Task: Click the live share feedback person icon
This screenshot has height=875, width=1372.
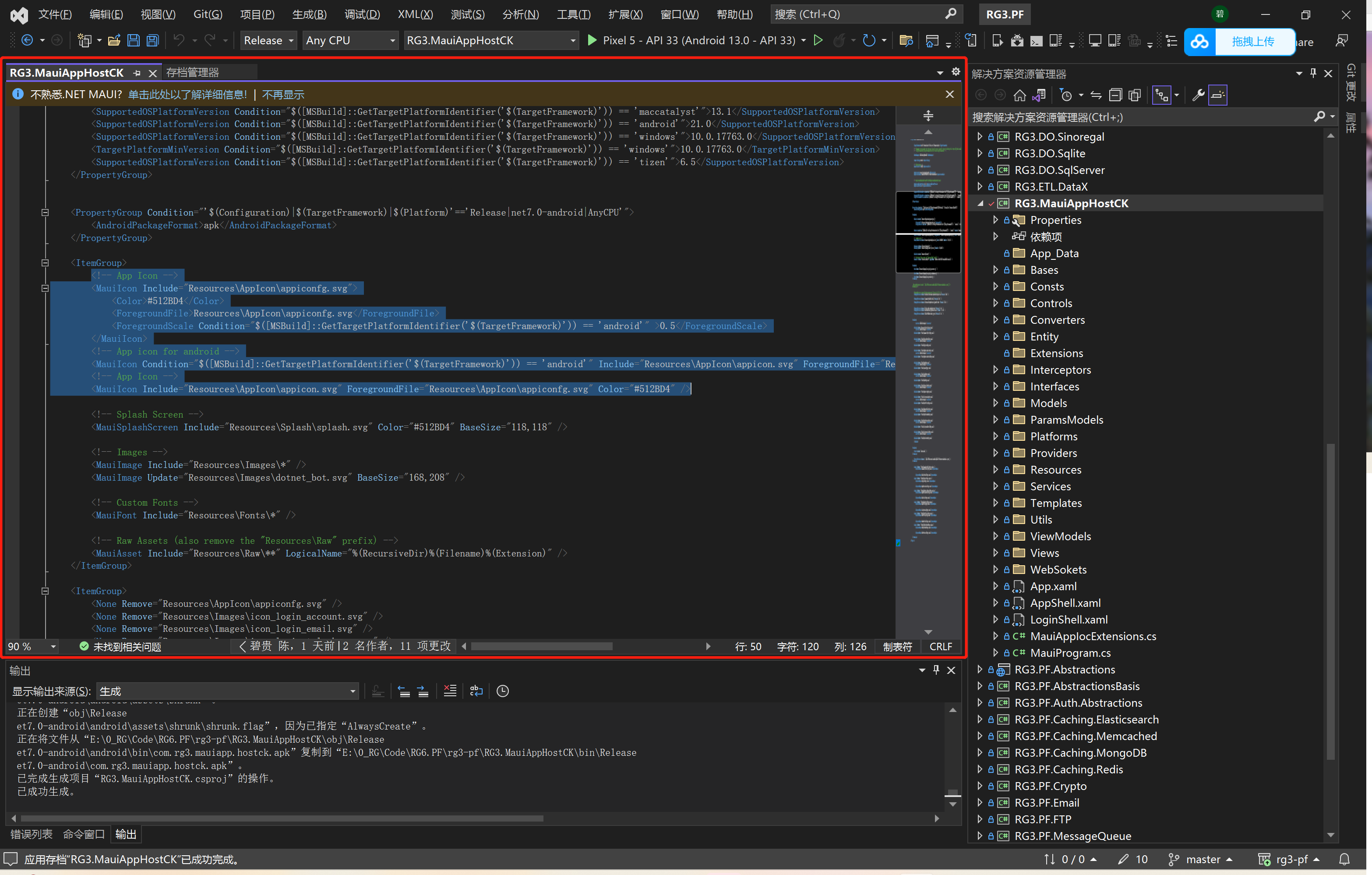Action: point(1342,41)
